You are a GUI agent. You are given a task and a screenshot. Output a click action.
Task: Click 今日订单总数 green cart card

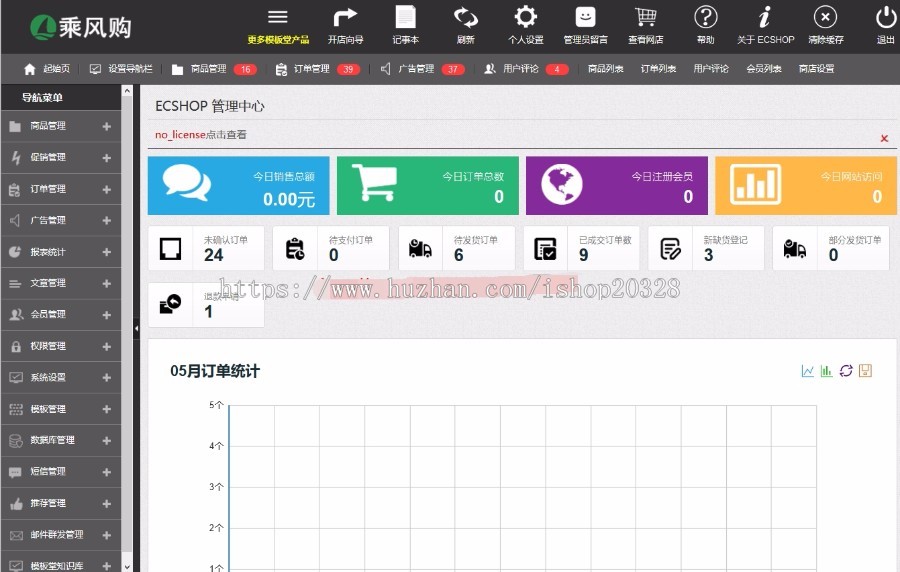click(428, 185)
